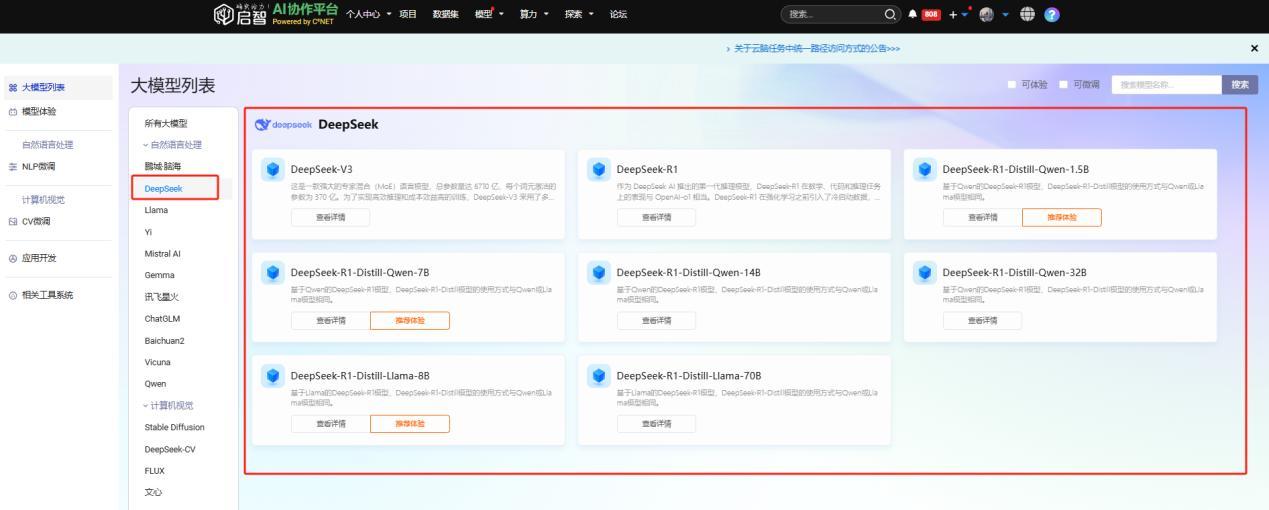This screenshot has height=510, width=1269.
Task: Click the DeepSeek-R1-Distill-Llama-70B cube icon
Action: (x=599, y=376)
